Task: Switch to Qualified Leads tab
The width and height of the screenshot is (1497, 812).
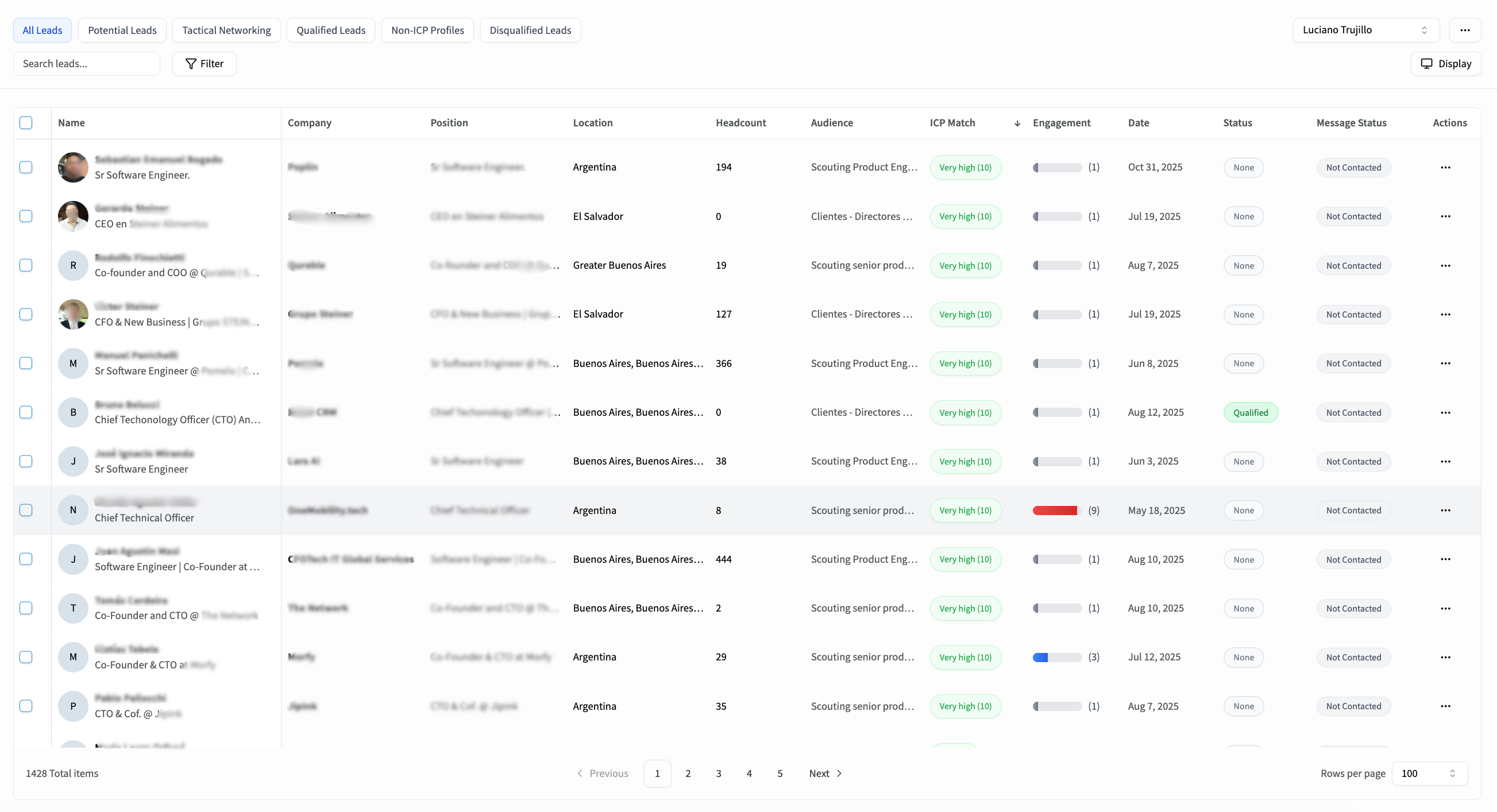Action: pyautogui.click(x=331, y=30)
